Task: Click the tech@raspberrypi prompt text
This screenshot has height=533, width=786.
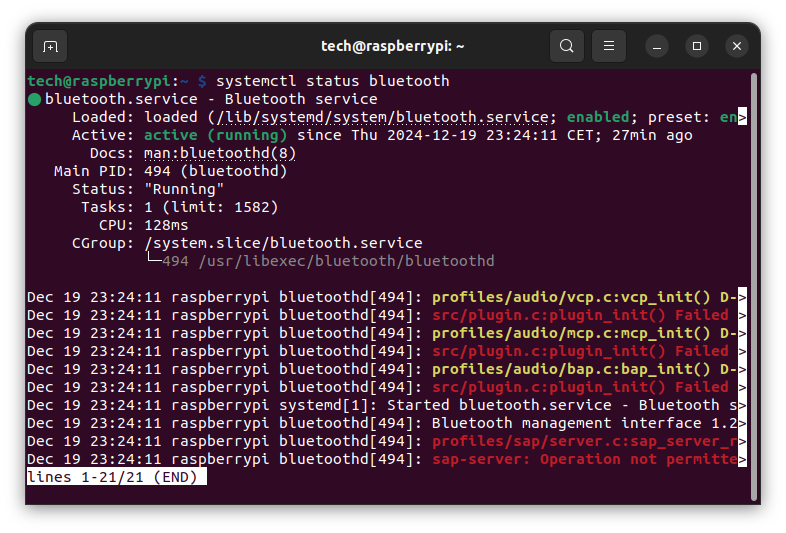Action: point(99,81)
